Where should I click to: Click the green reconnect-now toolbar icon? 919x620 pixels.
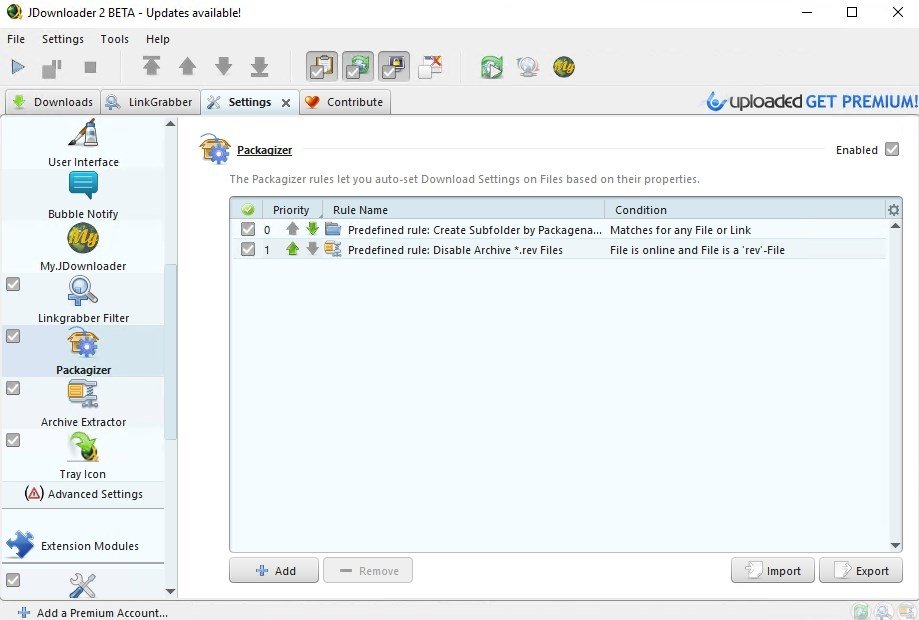(492, 67)
